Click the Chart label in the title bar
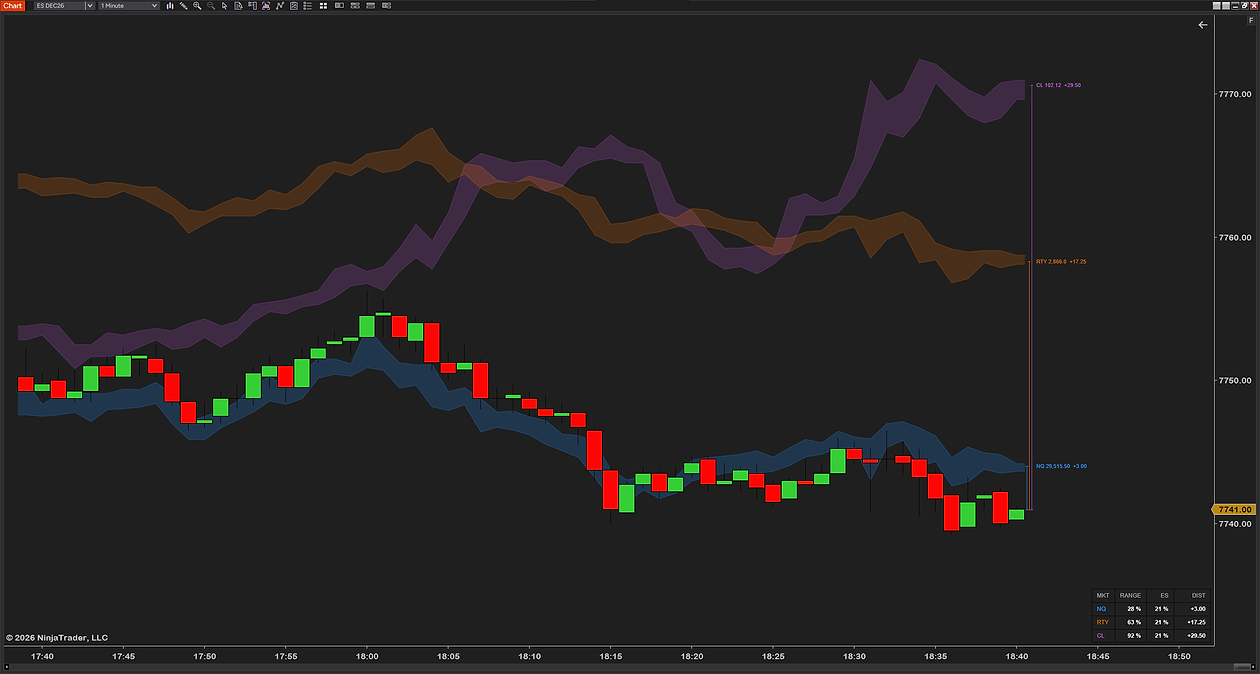This screenshot has height=674, width=1260. point(12,5)
